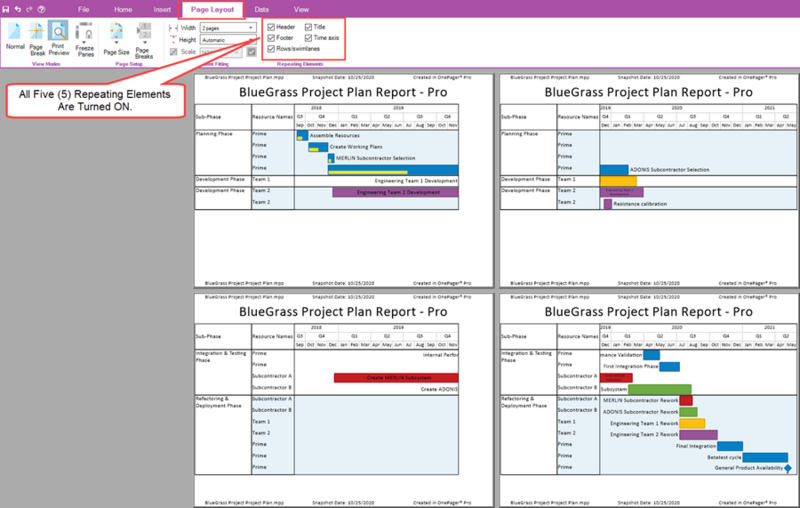Open the Height 'Automatic' combo box
The width and height of the screenshot is (800, 508).
tap(228, 40)
